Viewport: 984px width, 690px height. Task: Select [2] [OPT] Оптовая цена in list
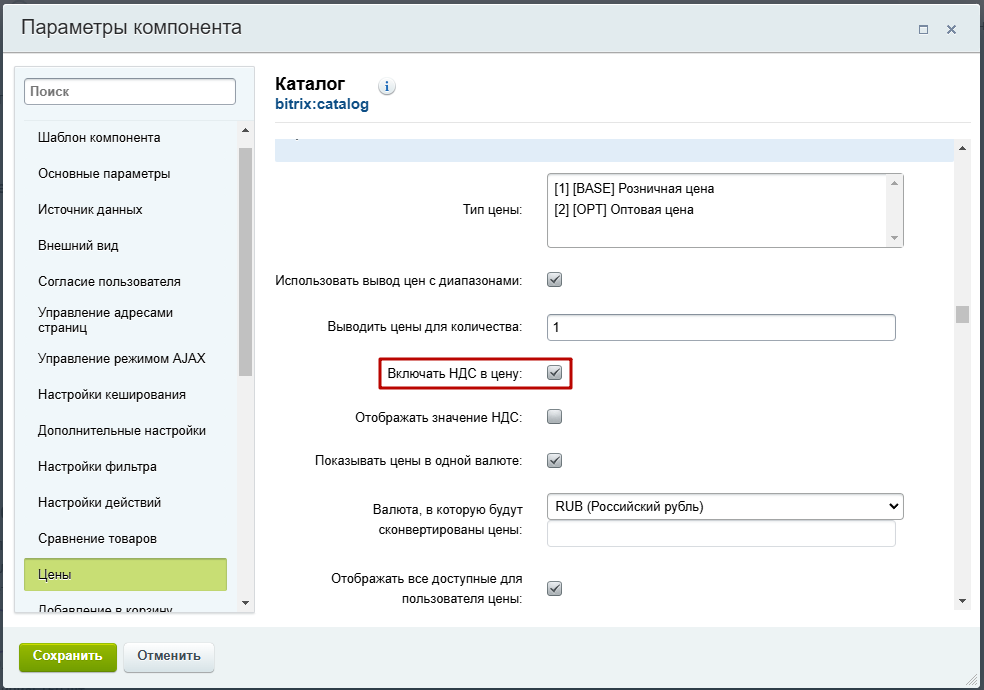click(624, 210)
